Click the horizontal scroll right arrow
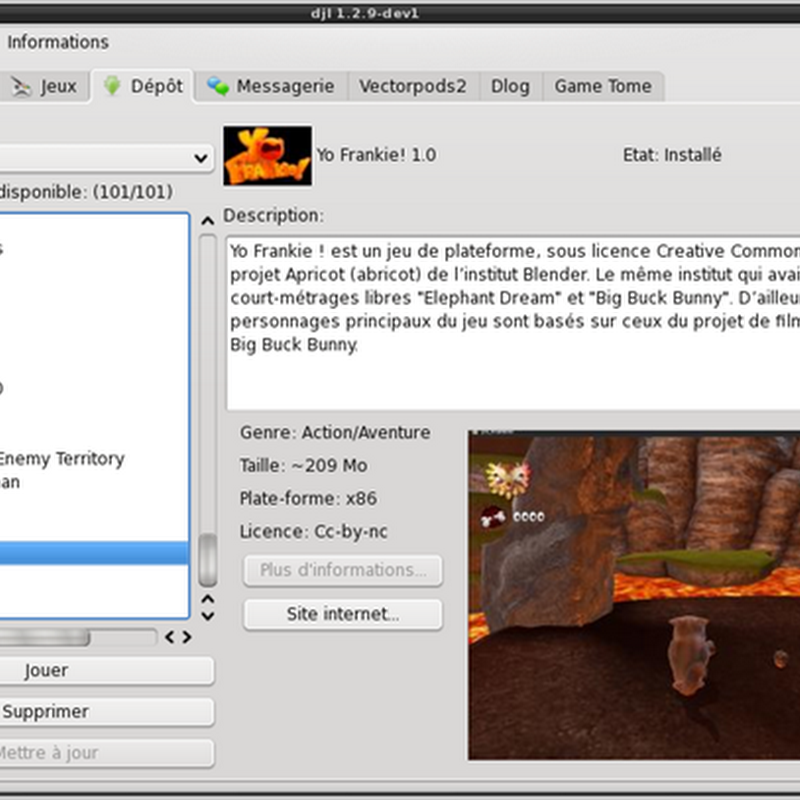The image size is (800, 800). tap(187, 637)
